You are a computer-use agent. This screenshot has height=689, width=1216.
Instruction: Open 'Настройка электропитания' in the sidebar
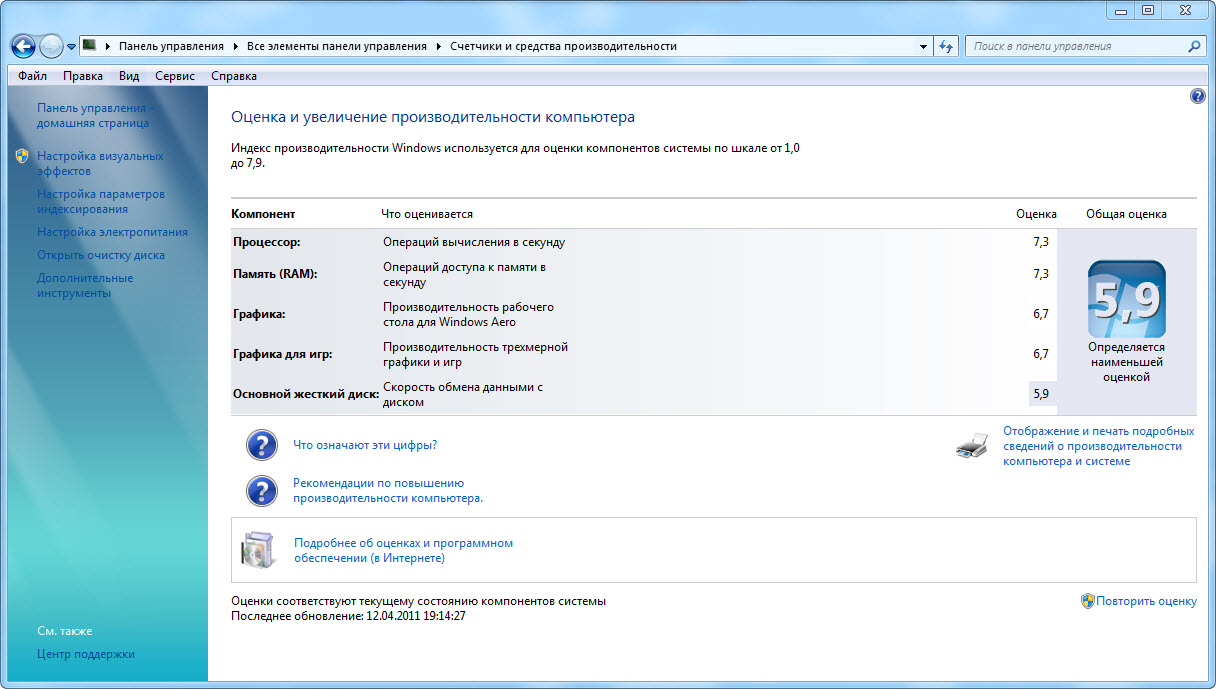[112, 232]
